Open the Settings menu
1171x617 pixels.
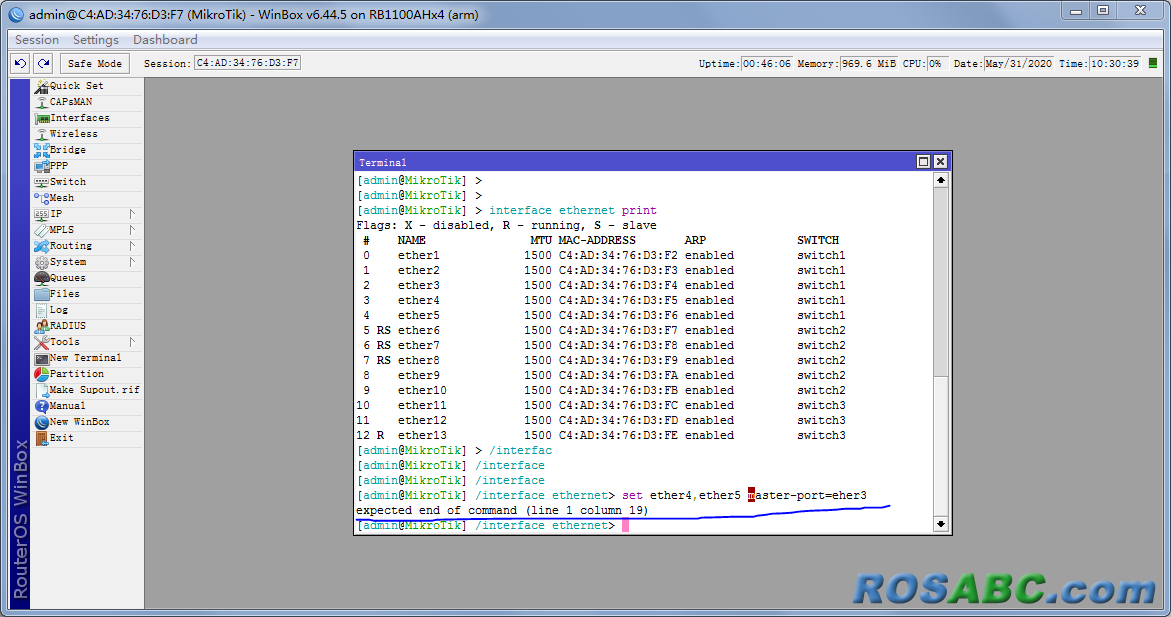point(96,40)
